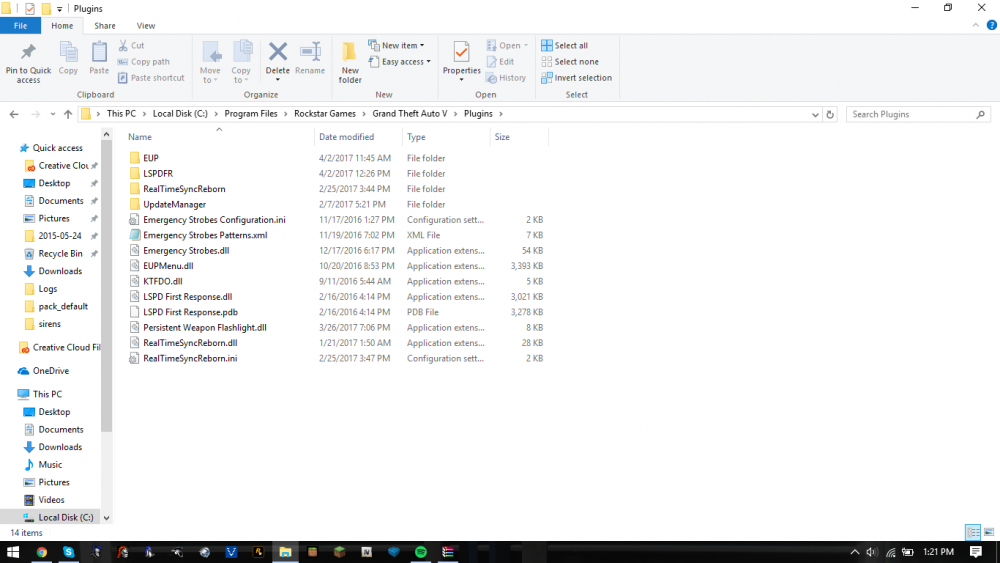Click the Edit button in Open group
This screenshot has height=563, width=1000.
(501, 62)
